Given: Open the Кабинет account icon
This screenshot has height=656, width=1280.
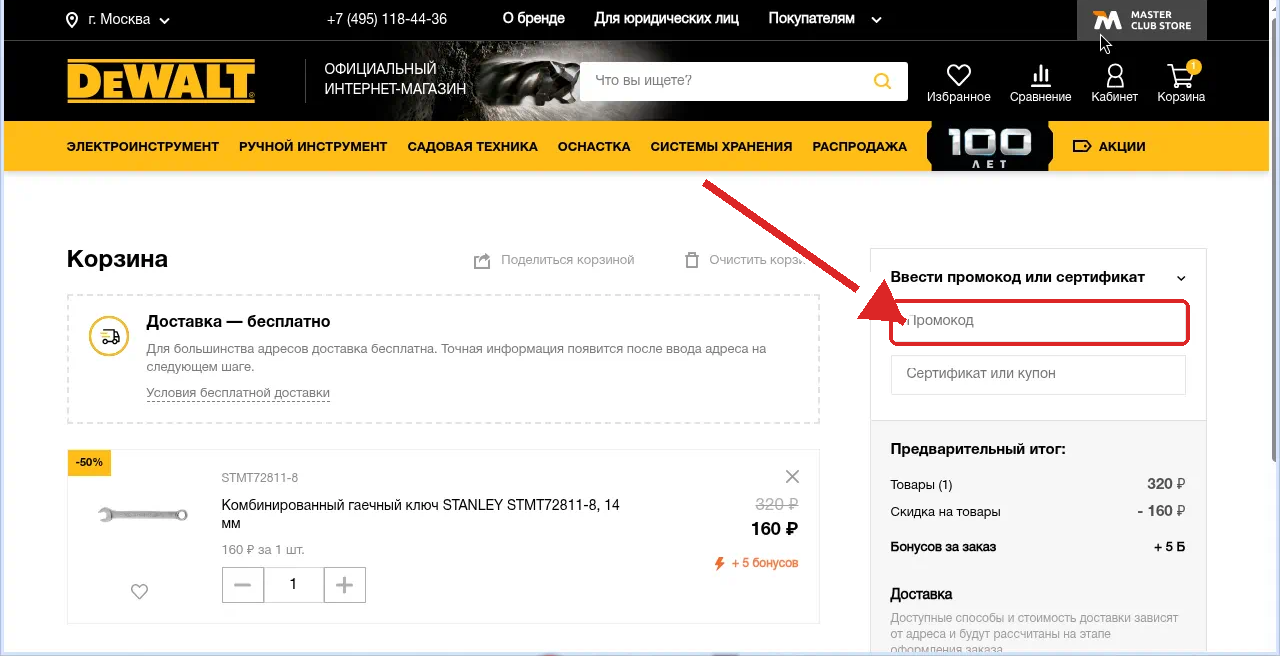Looking at the screenshot, I should point(1114,75).
